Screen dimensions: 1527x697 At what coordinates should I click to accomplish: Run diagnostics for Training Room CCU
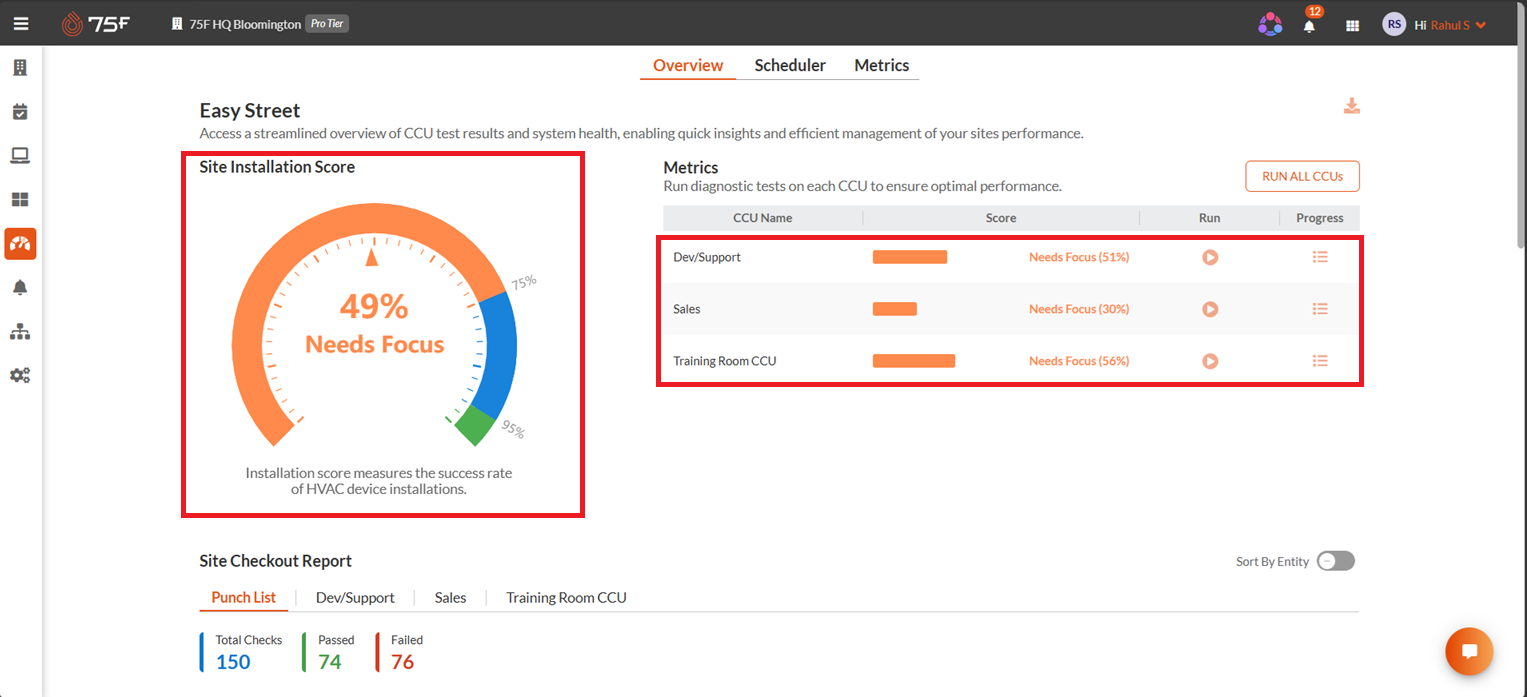[x=1210, y=361]
